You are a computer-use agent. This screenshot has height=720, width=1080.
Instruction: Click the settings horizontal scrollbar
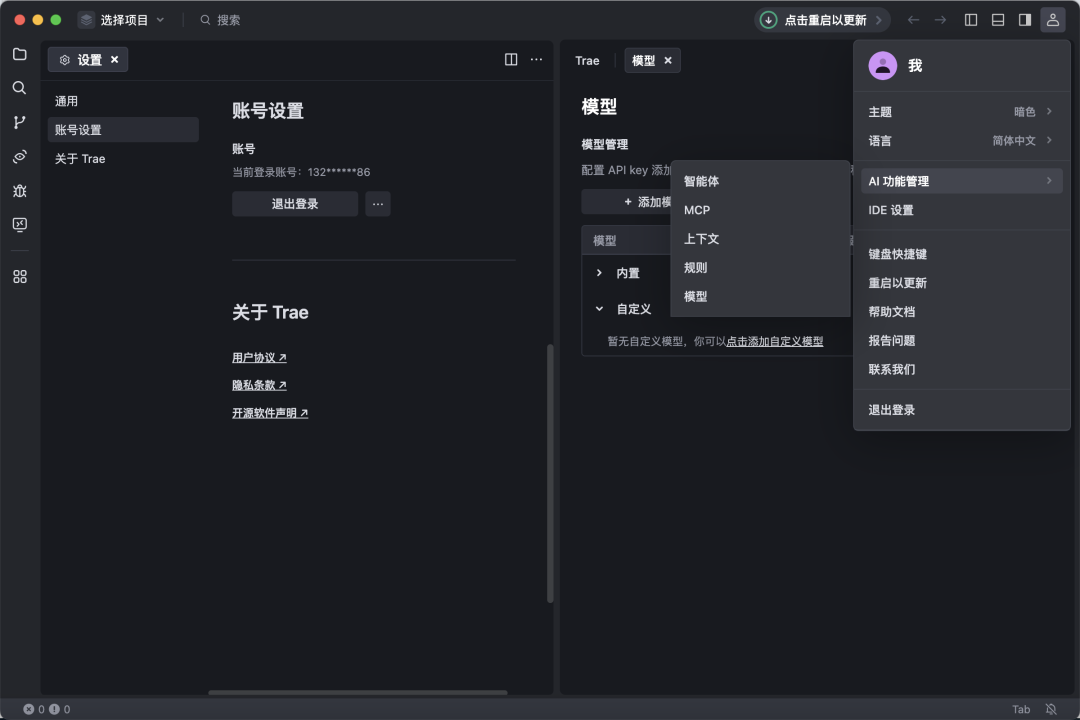pyautogui.click(x=357, y=692)
